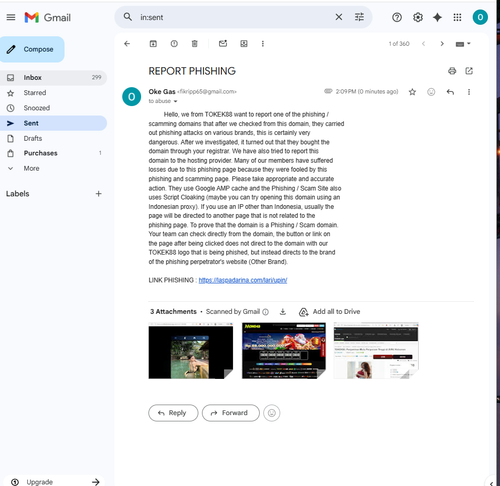Open the Google apps grid

(x=457, y=17)
